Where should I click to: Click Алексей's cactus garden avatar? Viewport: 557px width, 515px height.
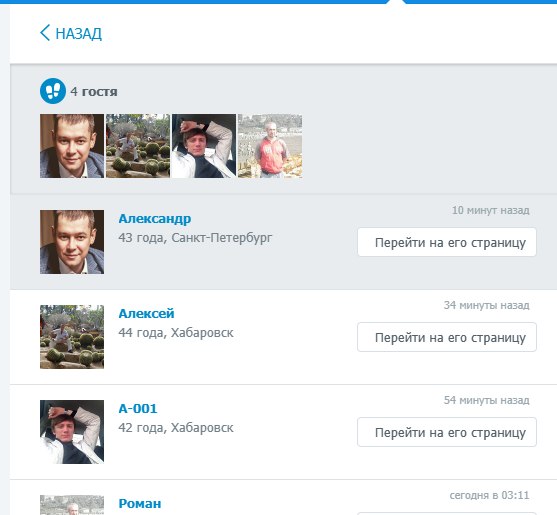(x=72, y=337)
